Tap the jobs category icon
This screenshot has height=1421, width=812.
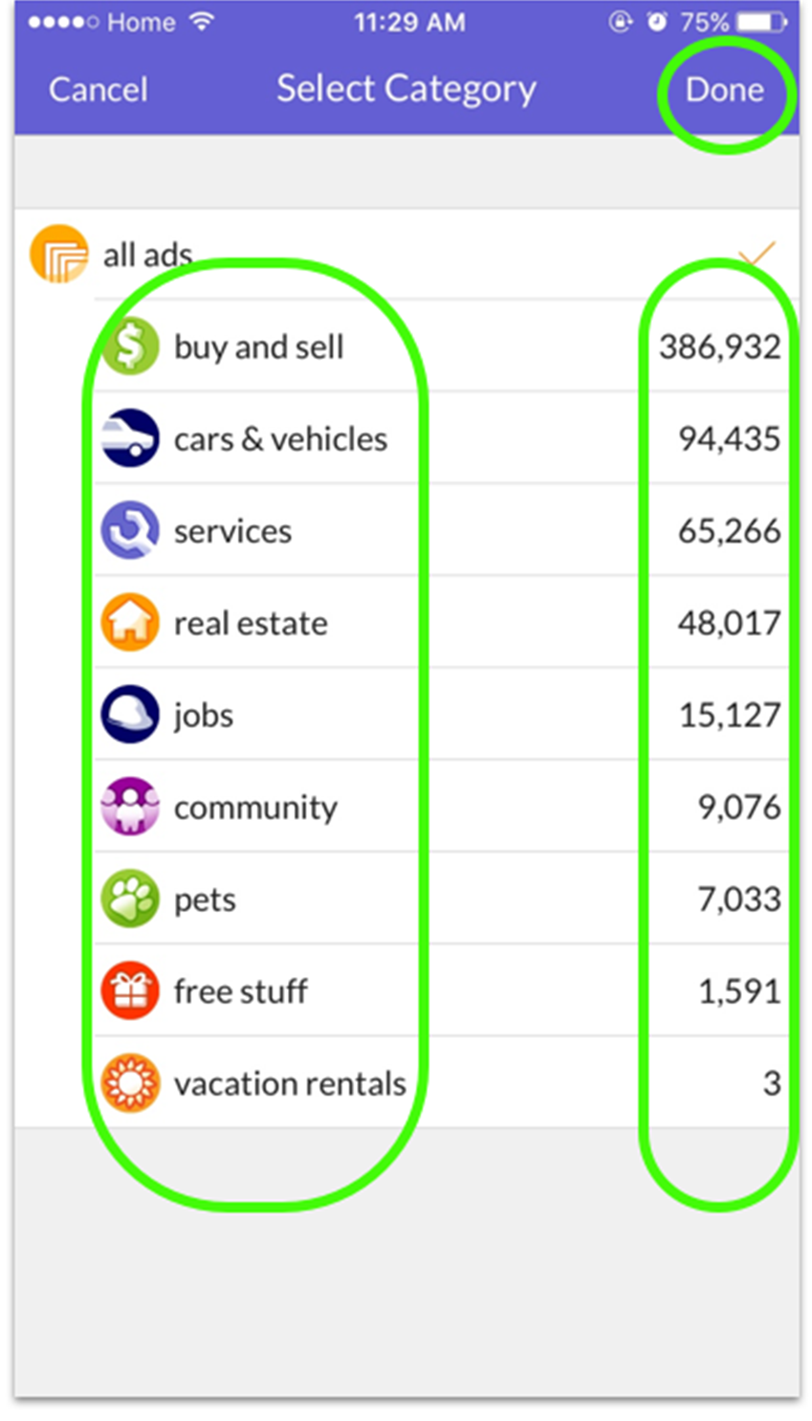130,714
